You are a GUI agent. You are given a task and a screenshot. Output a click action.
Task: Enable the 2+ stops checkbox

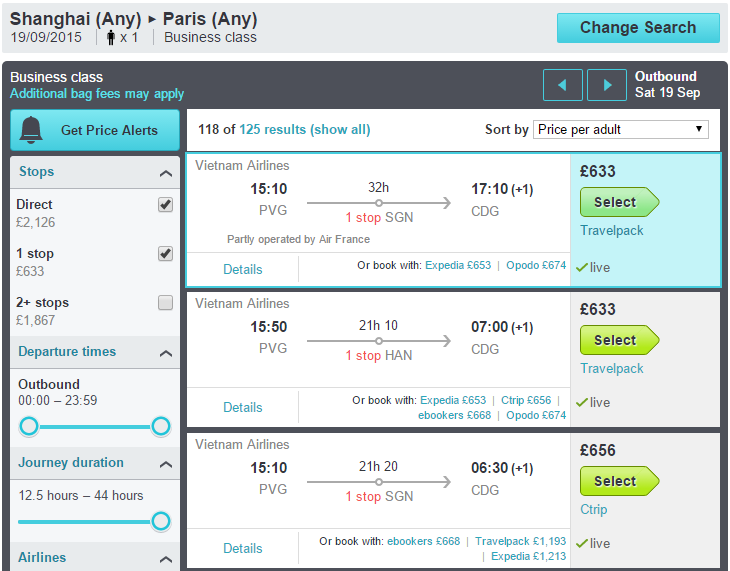(x=165, y=303)
